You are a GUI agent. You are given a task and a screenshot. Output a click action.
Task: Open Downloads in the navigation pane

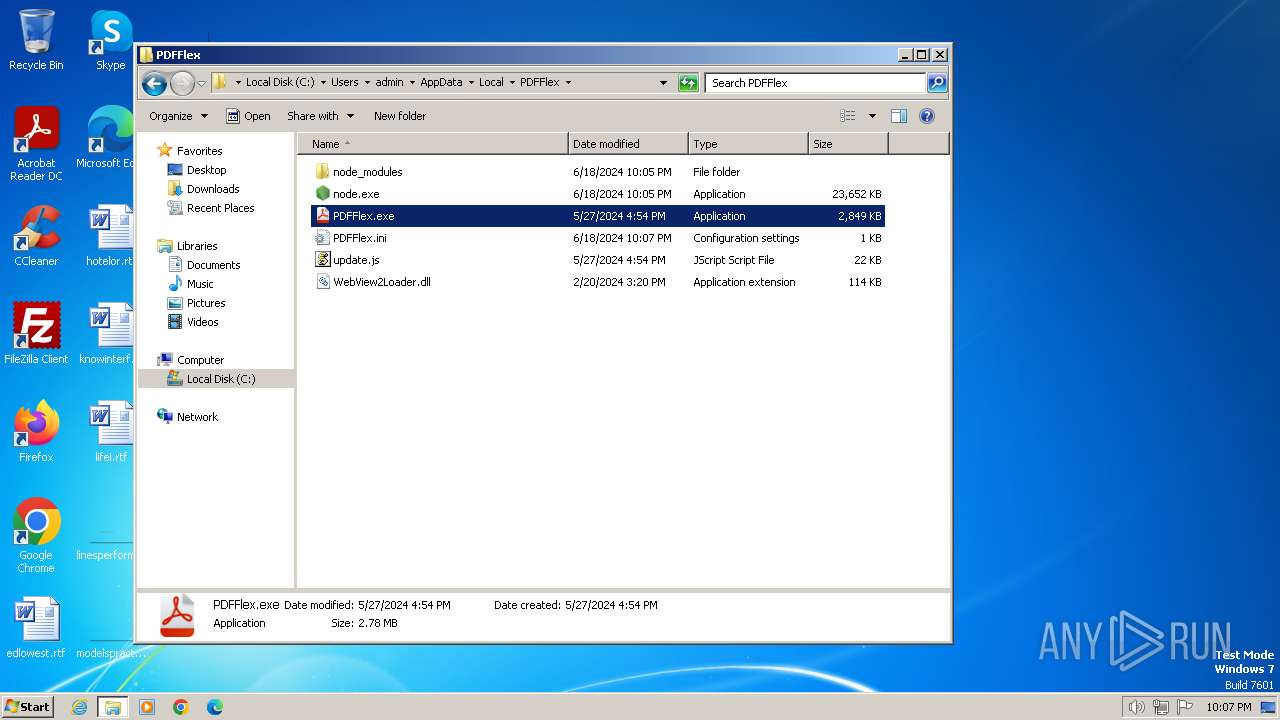[x=213, y=189]
